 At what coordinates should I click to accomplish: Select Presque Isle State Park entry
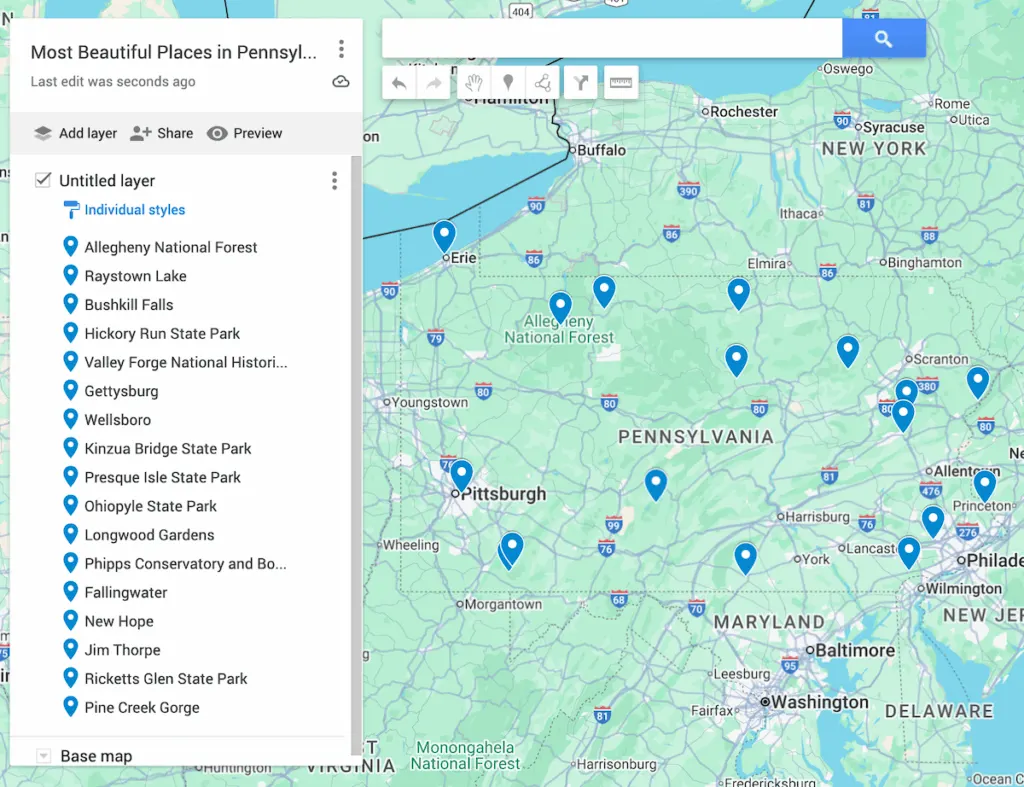click(x=163, y=477)
